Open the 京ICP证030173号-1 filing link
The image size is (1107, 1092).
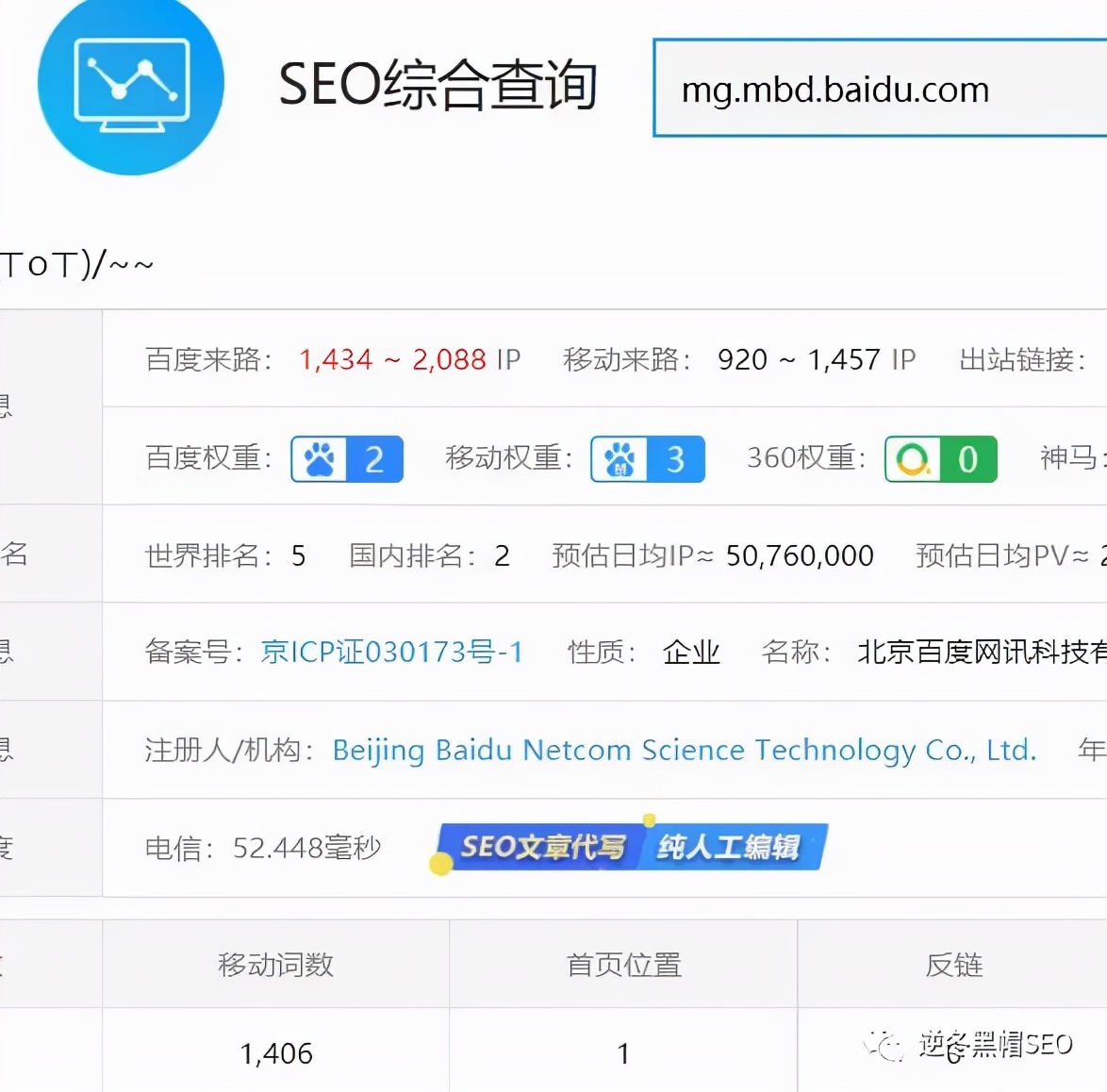point(392,652)
